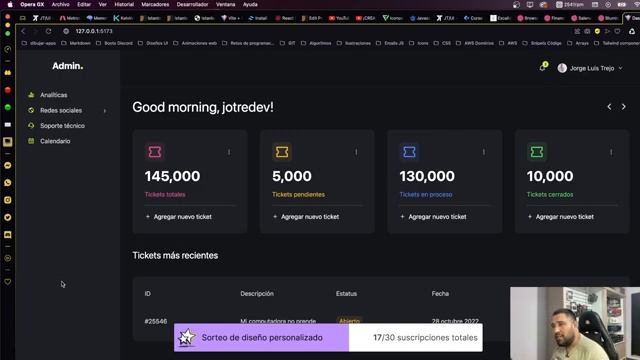Go to previous with the left arrow chevron

click(x=609, y=107)
